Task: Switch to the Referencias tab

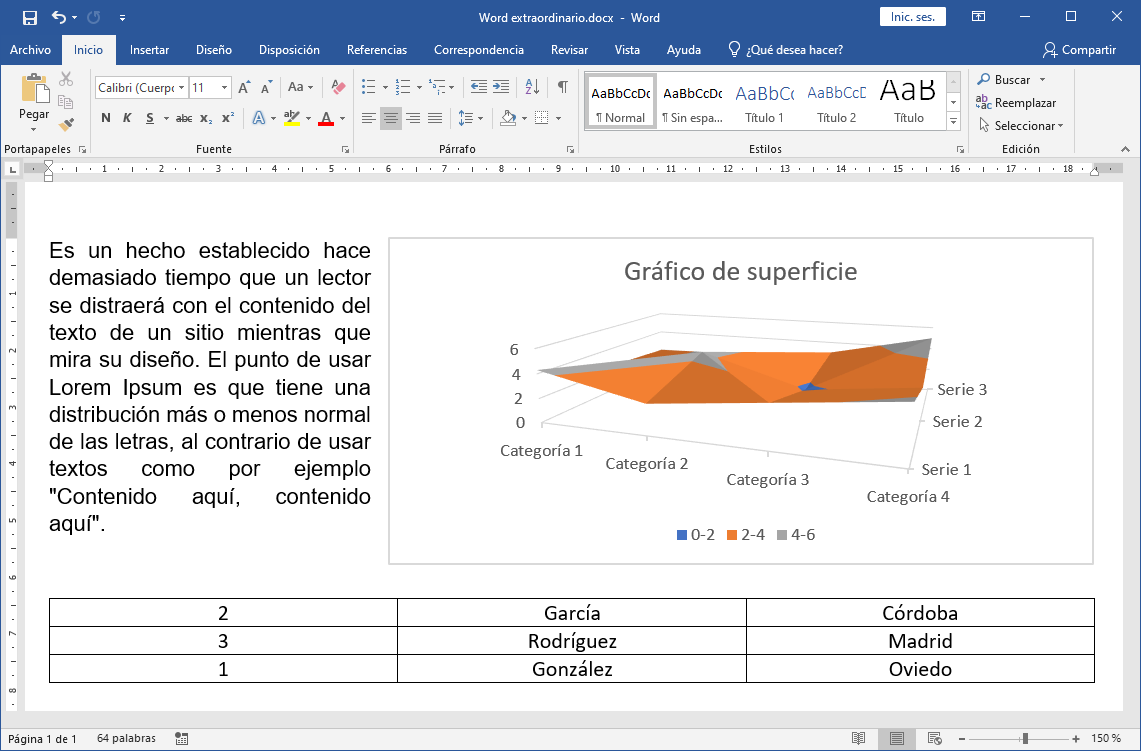Action: point(377,50)
